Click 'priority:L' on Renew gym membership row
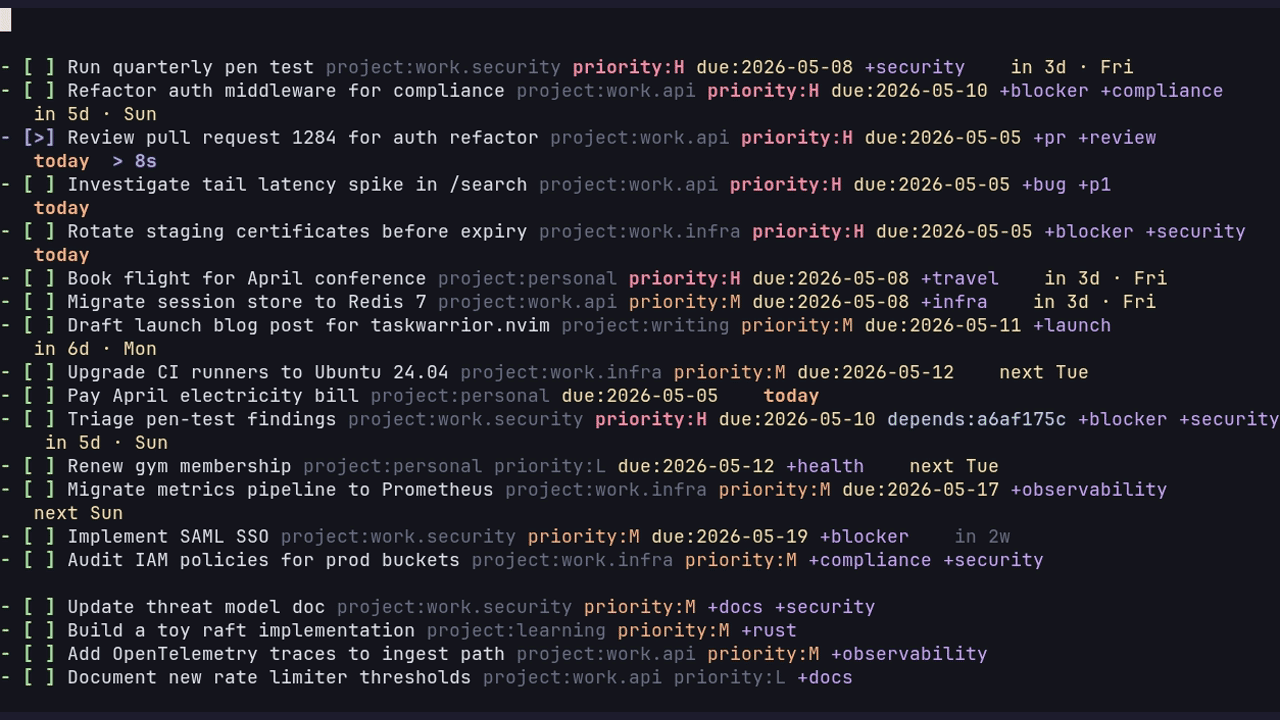1280x720 pixels. coord(550,466)
